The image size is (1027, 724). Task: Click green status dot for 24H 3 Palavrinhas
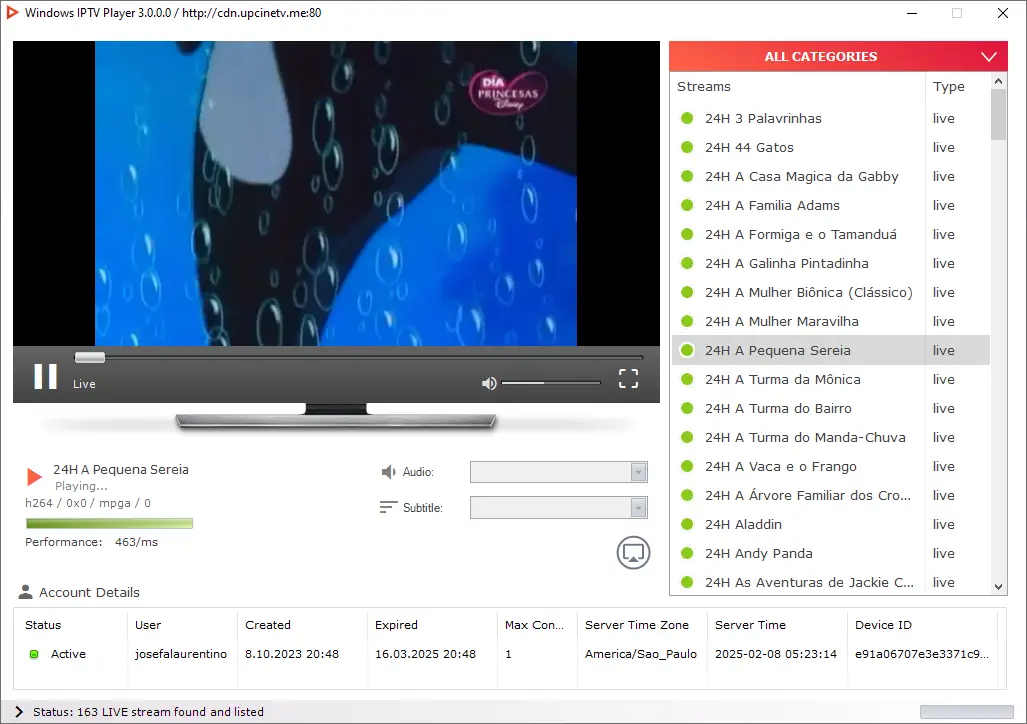tap(687, 118)
